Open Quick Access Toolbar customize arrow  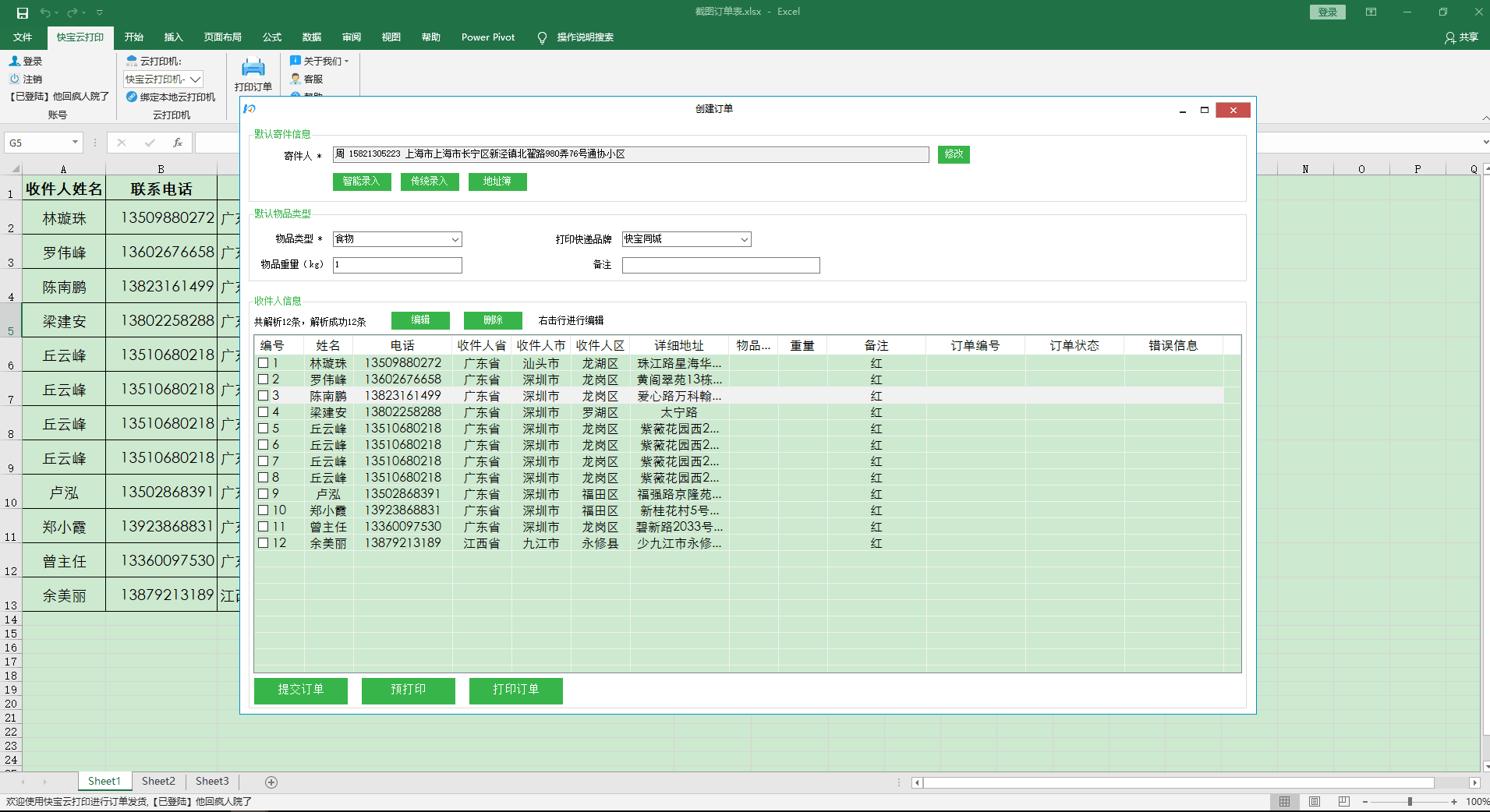pyautogui.click(x=99, y=12)
